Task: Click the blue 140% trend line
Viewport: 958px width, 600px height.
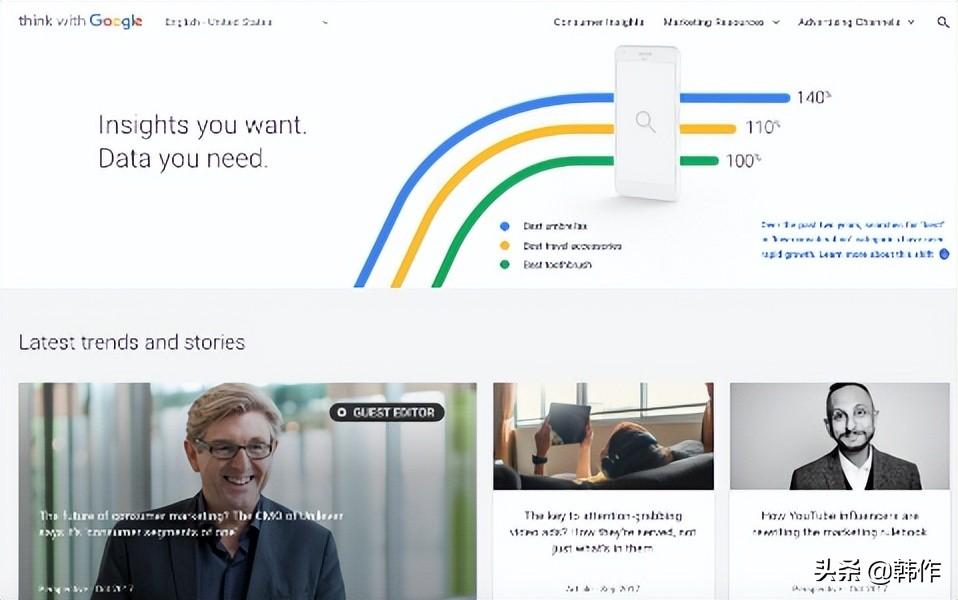Action: [x=735, y=98]
